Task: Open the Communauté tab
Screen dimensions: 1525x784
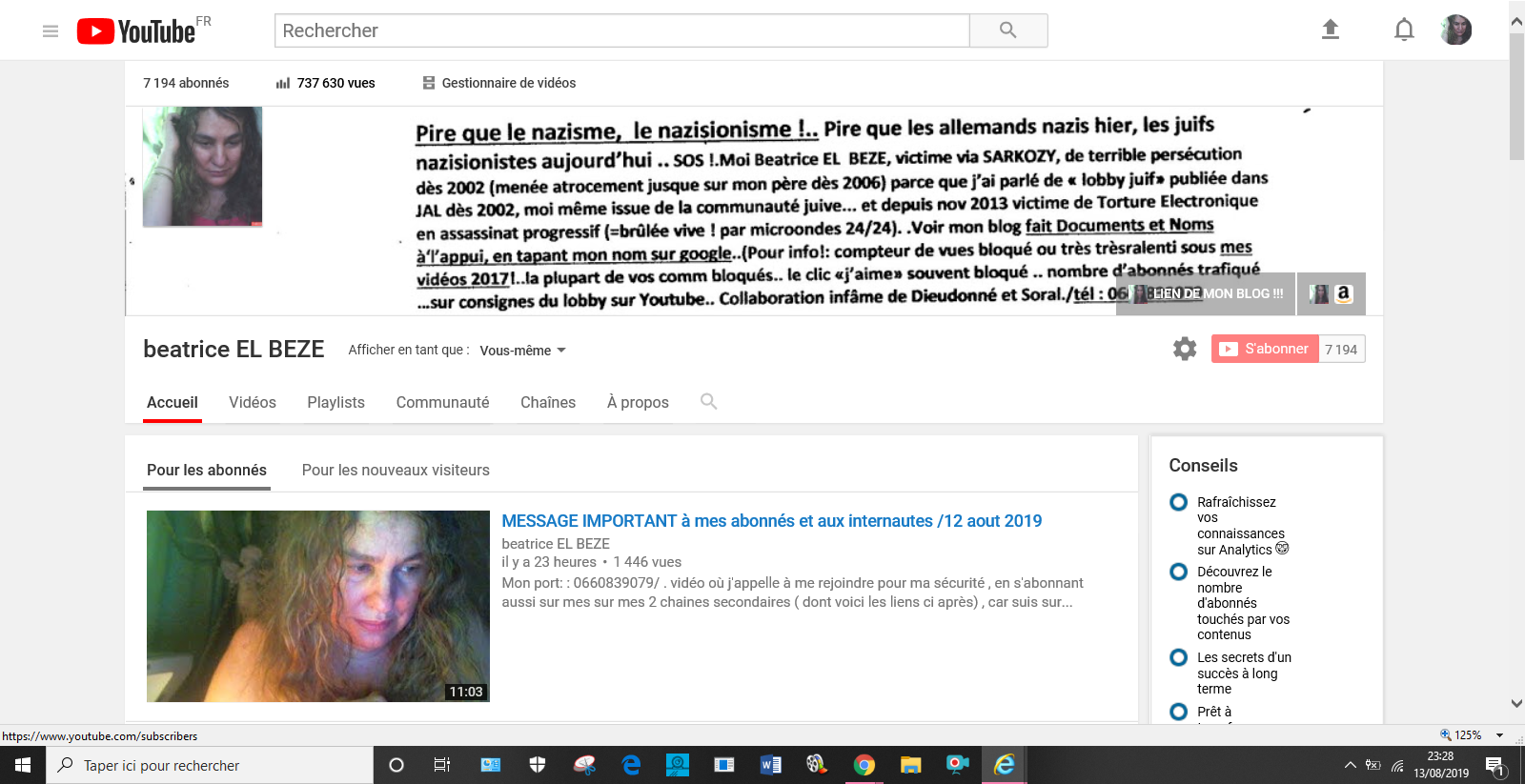Action: (443, 402)
